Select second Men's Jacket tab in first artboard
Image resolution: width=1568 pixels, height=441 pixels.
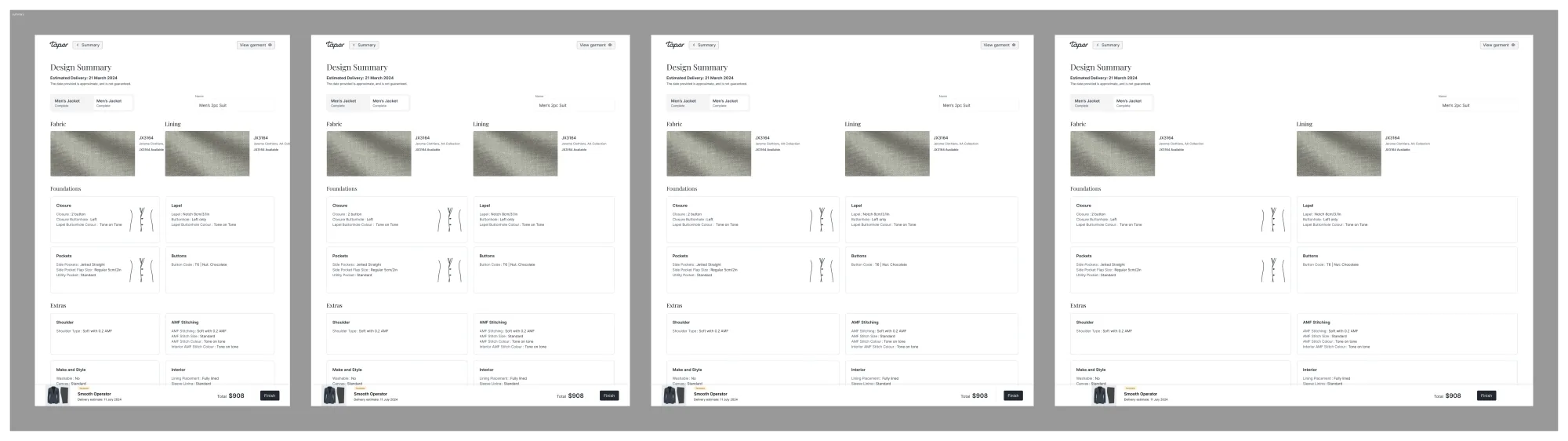point(113,103)
